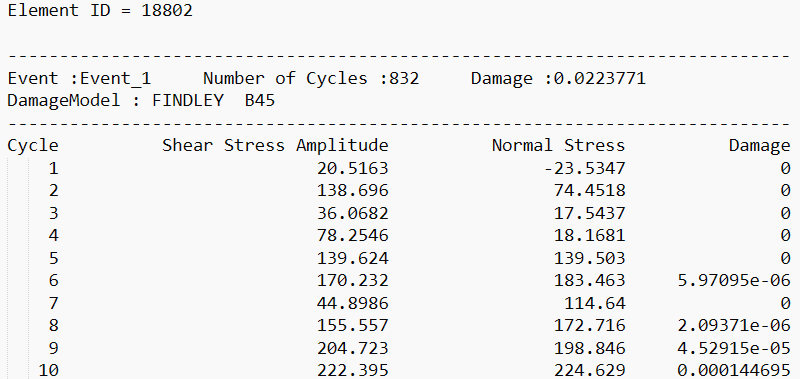Click normal stress value 224.629
800x379 pixels.
pyautogui.click(x=589, y=370)
